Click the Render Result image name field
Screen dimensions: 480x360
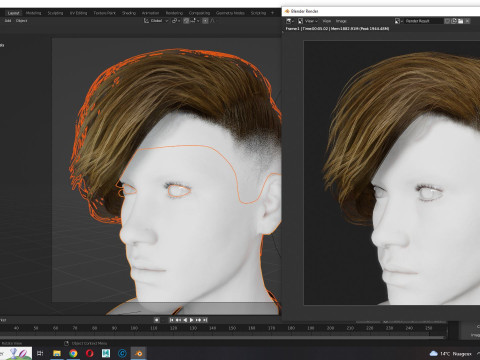[423, 21]
